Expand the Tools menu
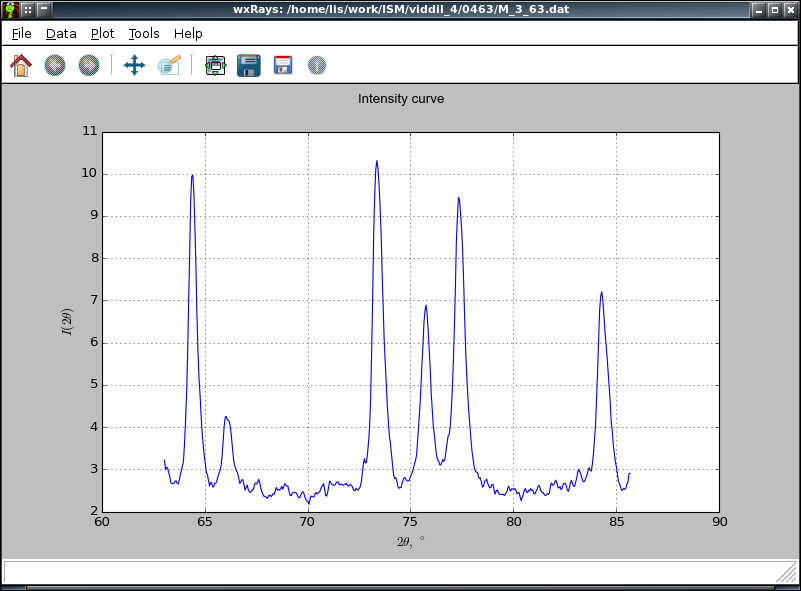 144,33
